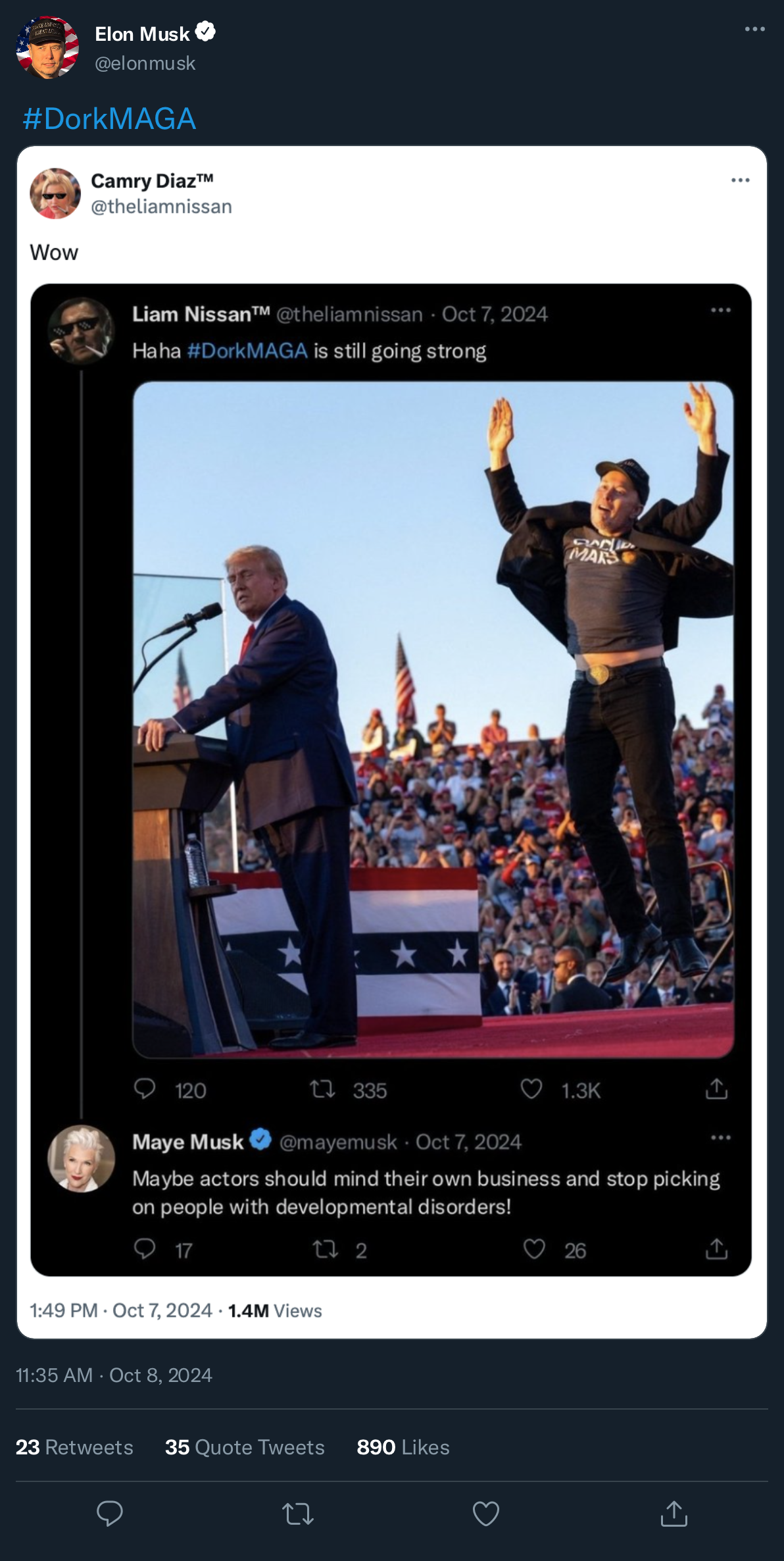Click the Elon Musk profile avatar
The width and height of the screenshot is (784, 1561).
click(x=47, y=47)
